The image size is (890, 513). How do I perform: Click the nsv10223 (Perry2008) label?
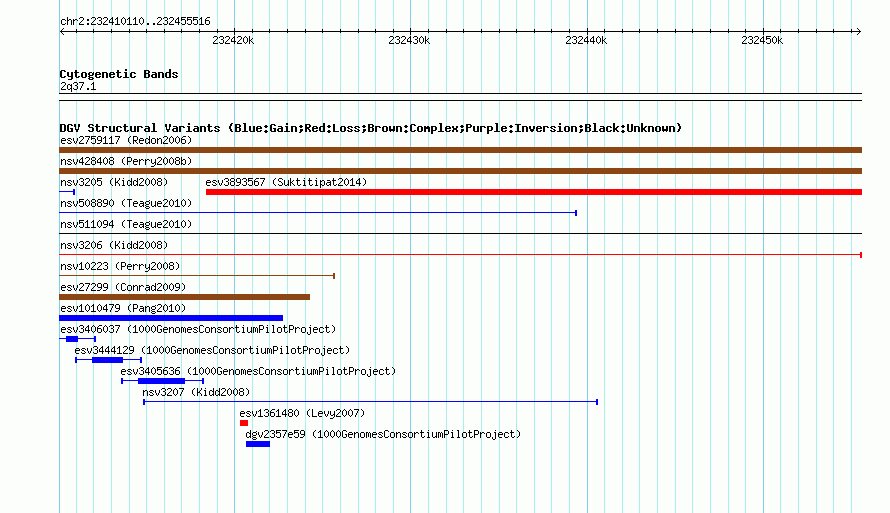pos(120,266)
